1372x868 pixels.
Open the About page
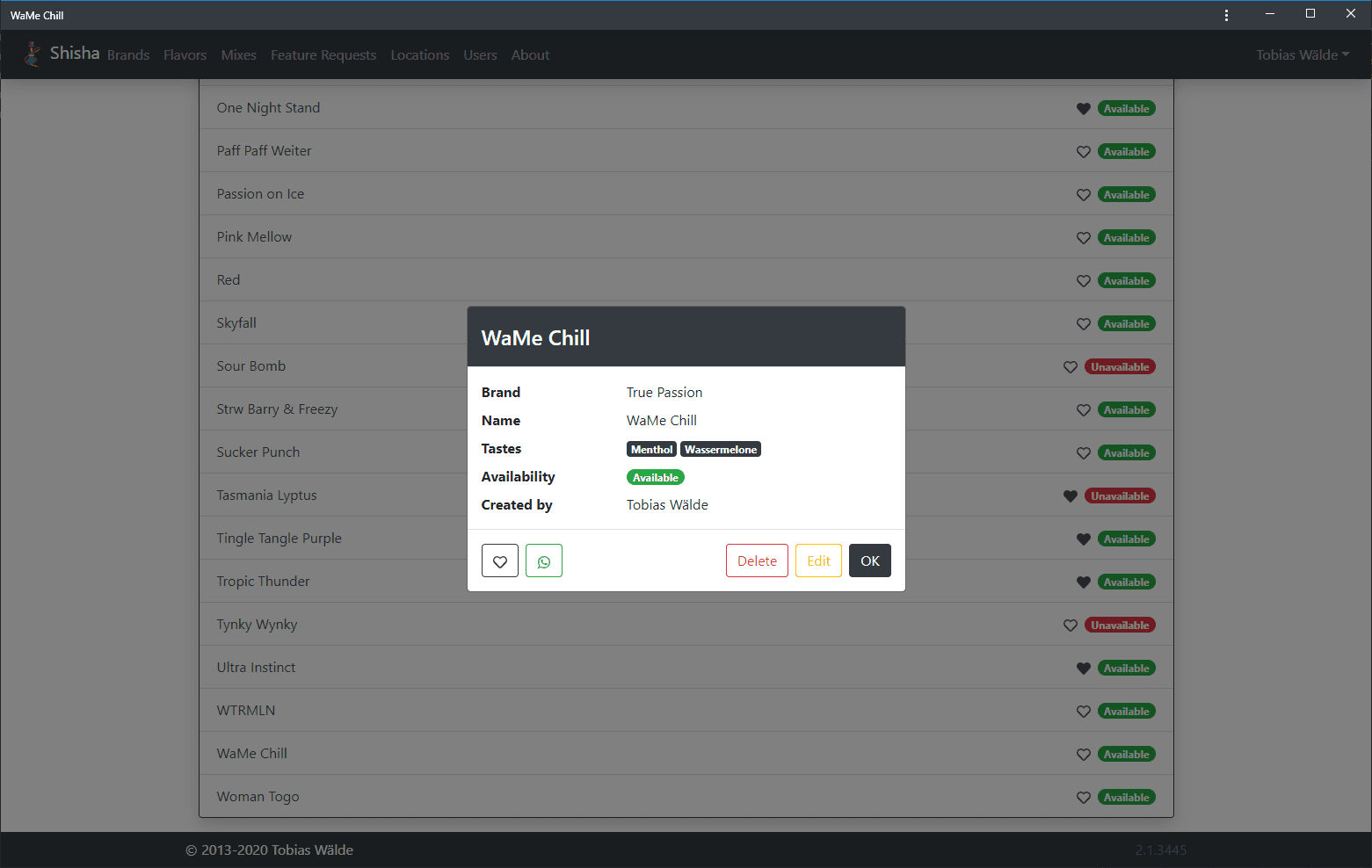point(530,54)
